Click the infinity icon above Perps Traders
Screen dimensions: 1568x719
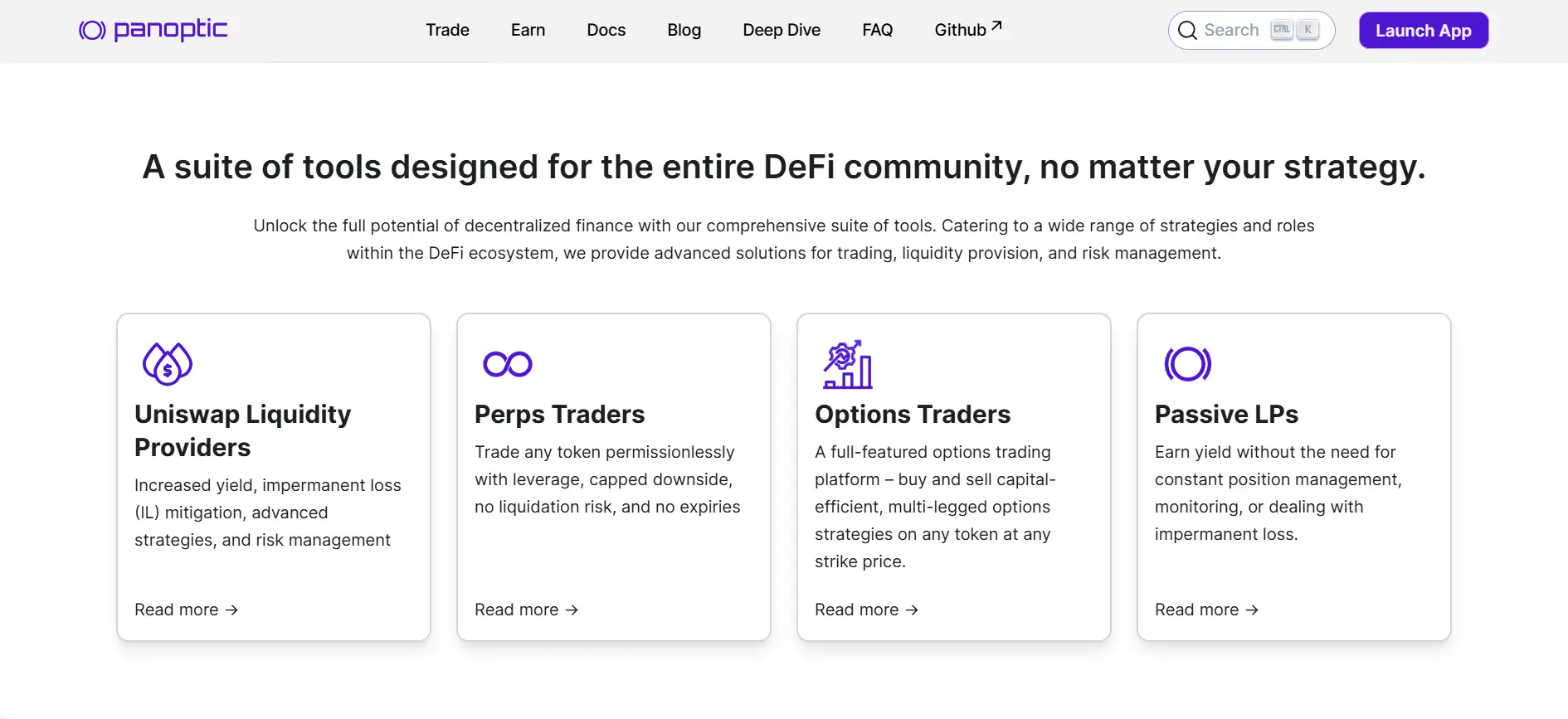click(x=508, y=364)
